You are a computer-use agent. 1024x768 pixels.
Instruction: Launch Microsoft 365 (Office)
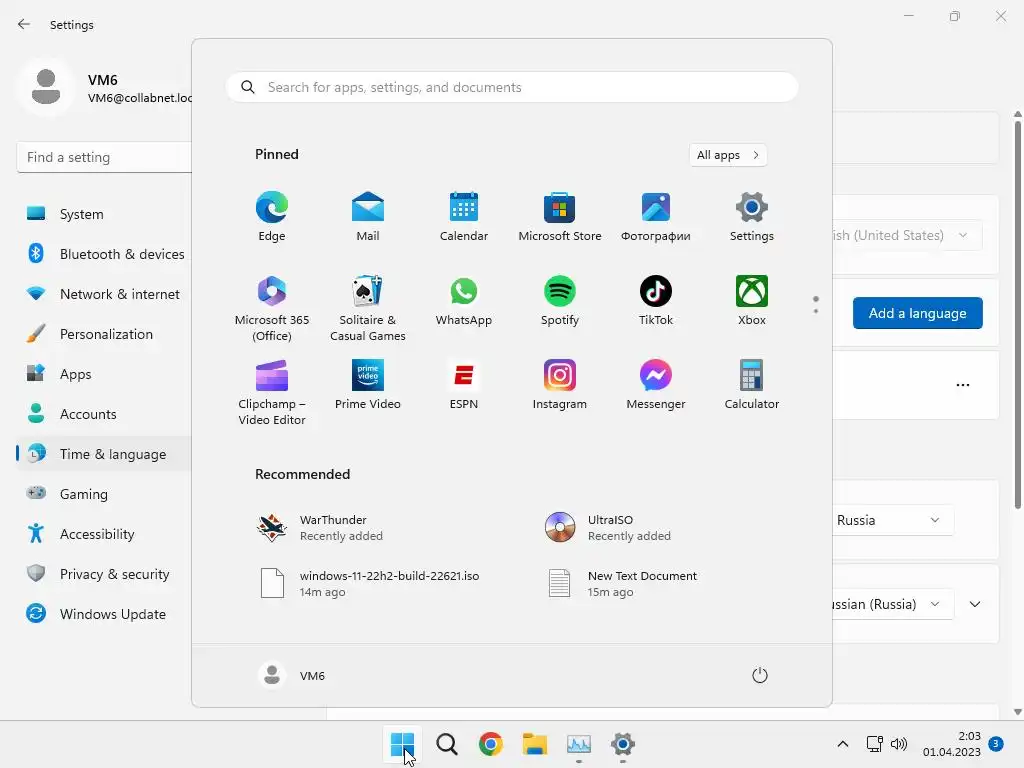(x=272, y=308)
